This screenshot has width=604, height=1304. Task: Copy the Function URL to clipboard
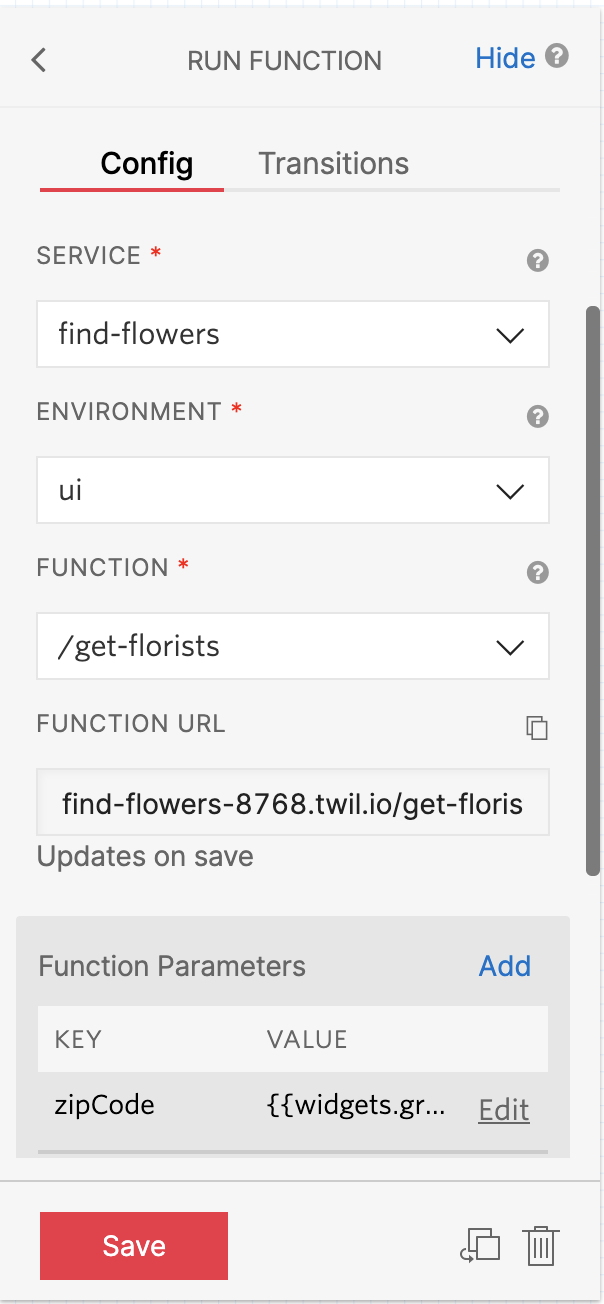coord(538,728)
